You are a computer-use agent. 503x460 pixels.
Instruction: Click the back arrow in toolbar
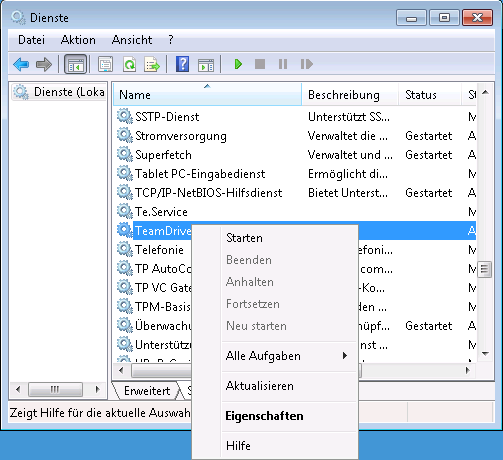tap(21, 64)
